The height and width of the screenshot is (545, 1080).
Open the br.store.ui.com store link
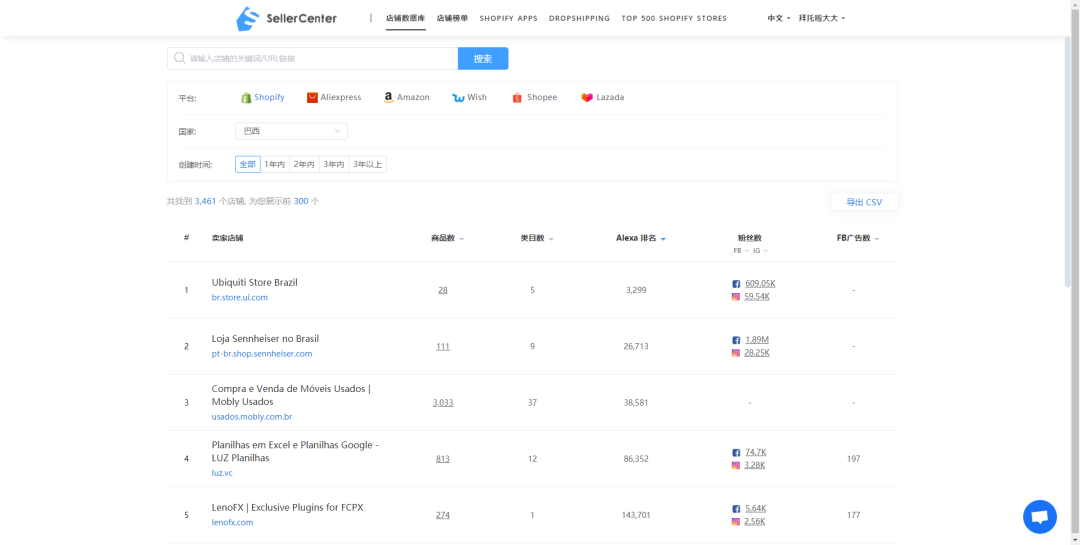click(x=240, y=297)
